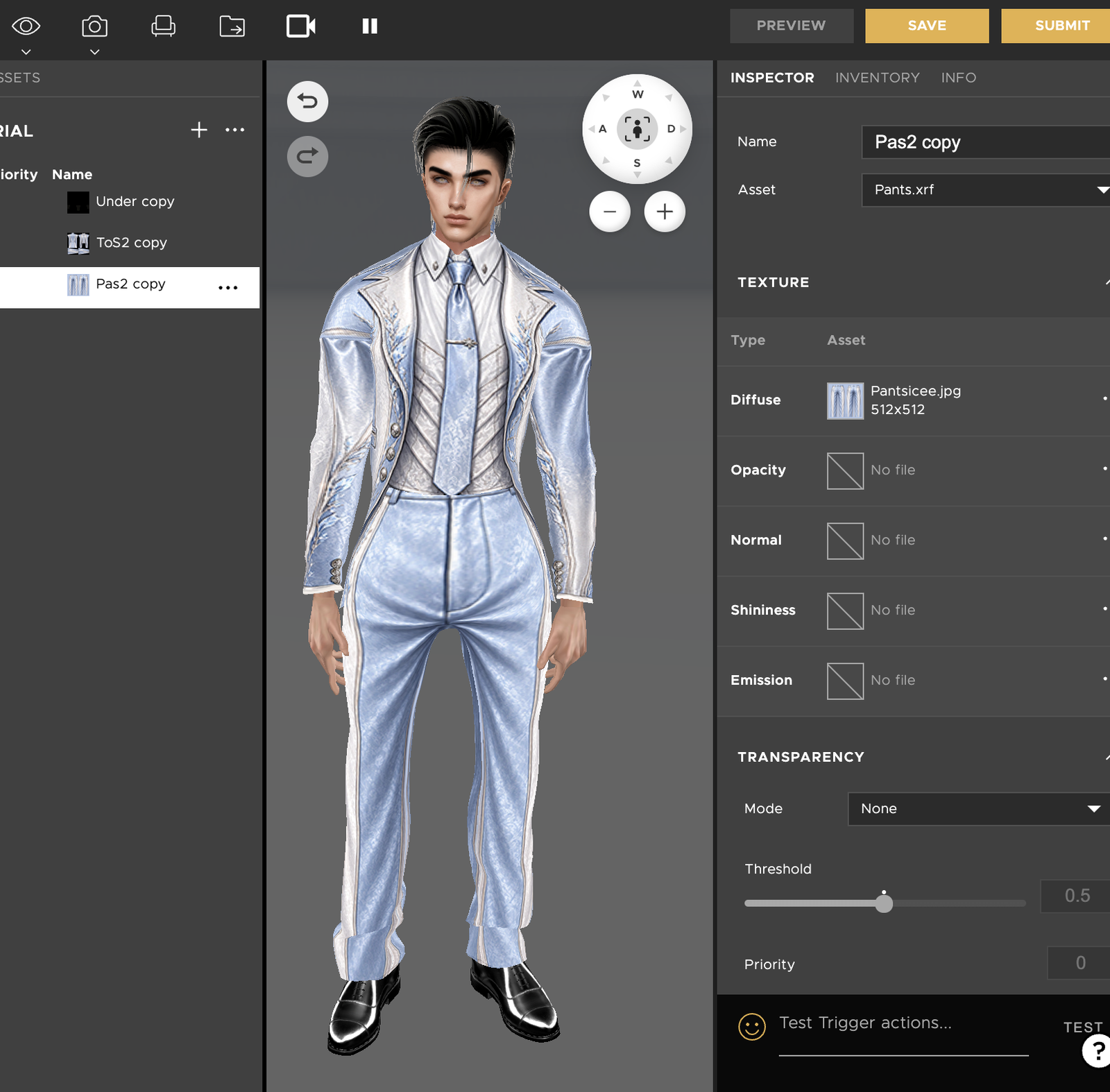Select the ToS2 copy material

click(130, 243)
